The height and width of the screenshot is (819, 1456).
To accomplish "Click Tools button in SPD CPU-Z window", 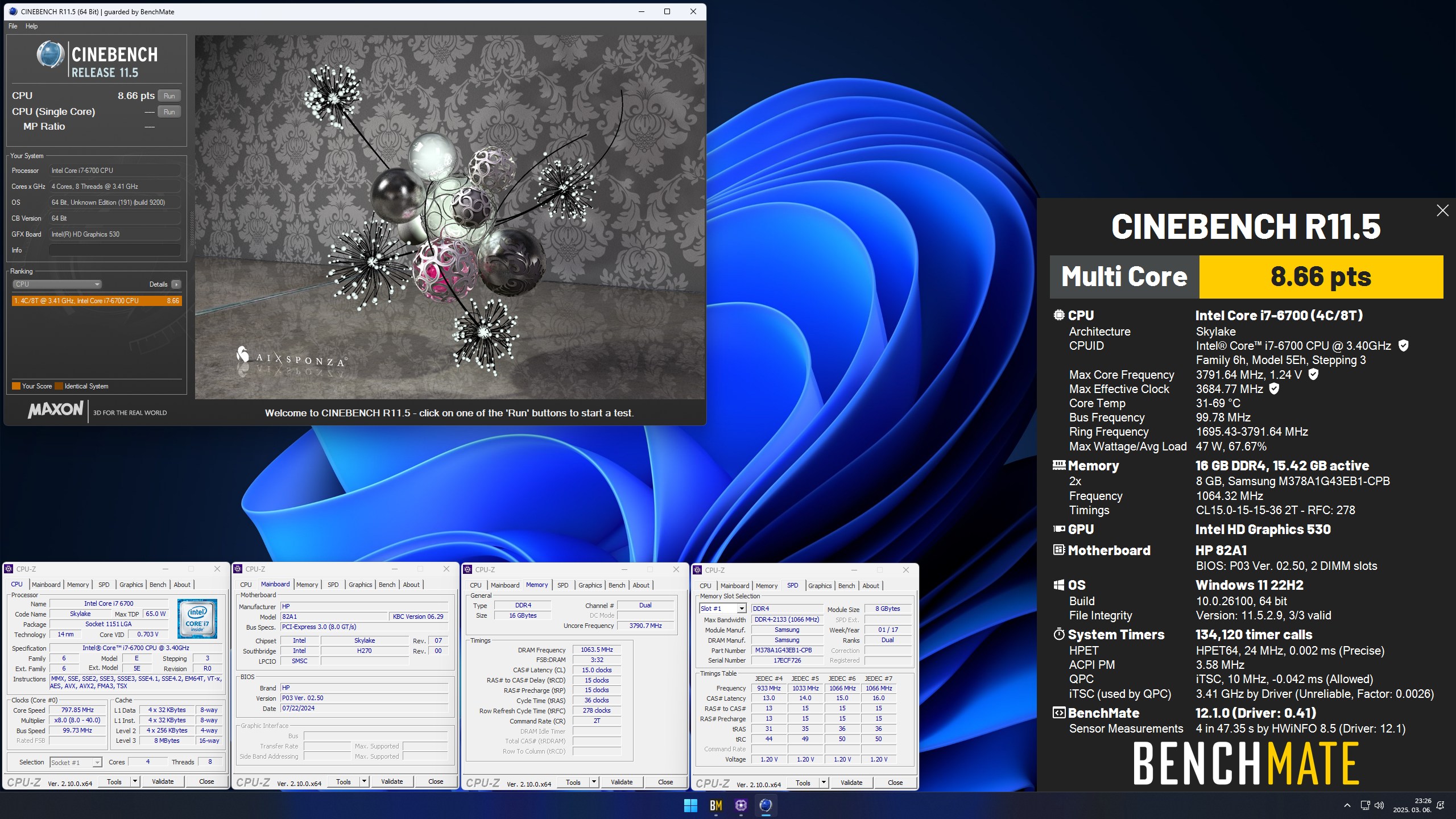I will pos(803,783).
